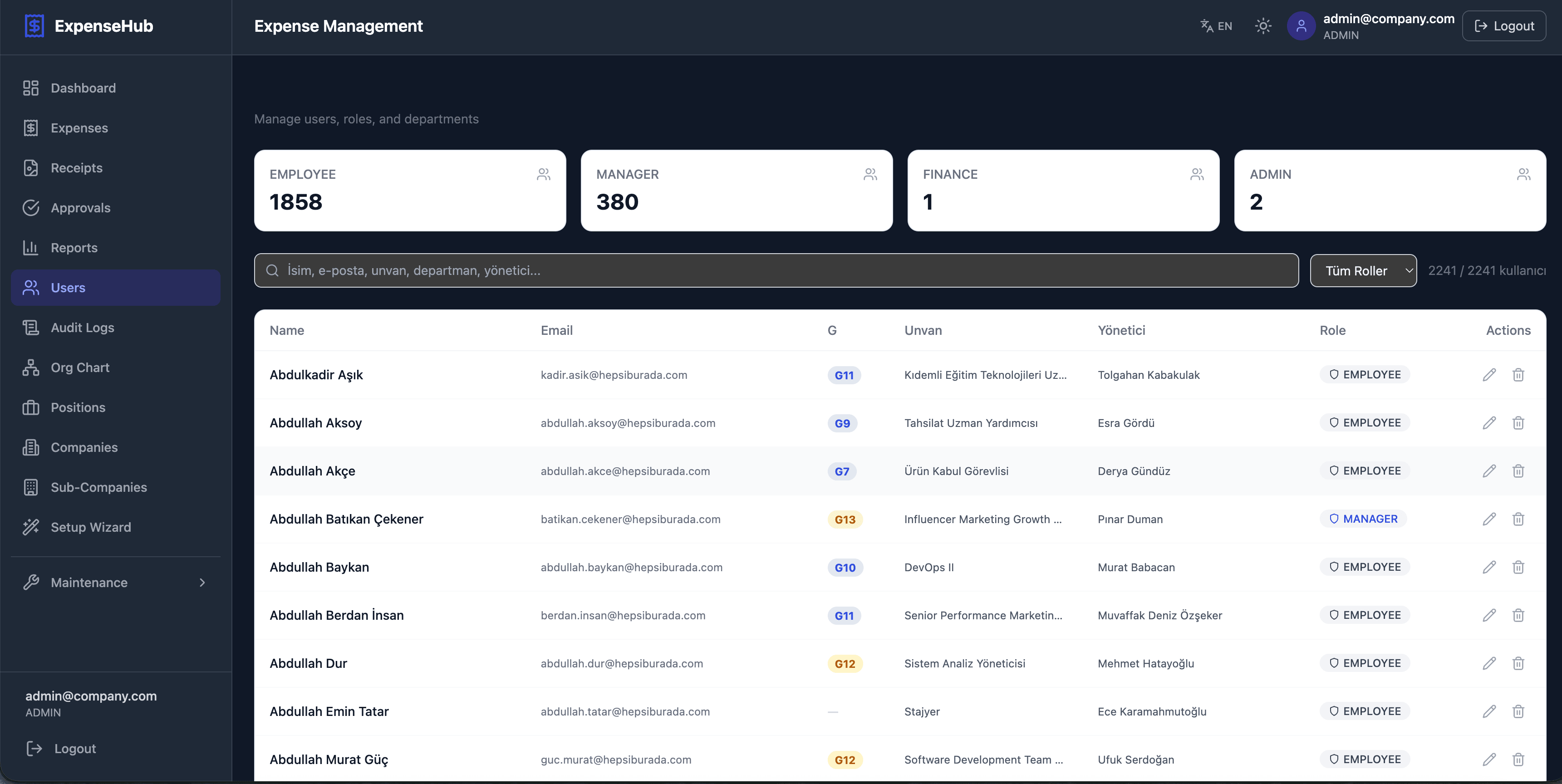Launch the Setup Wizard
Screen dimensions: 1562x784
click(116, 527)
